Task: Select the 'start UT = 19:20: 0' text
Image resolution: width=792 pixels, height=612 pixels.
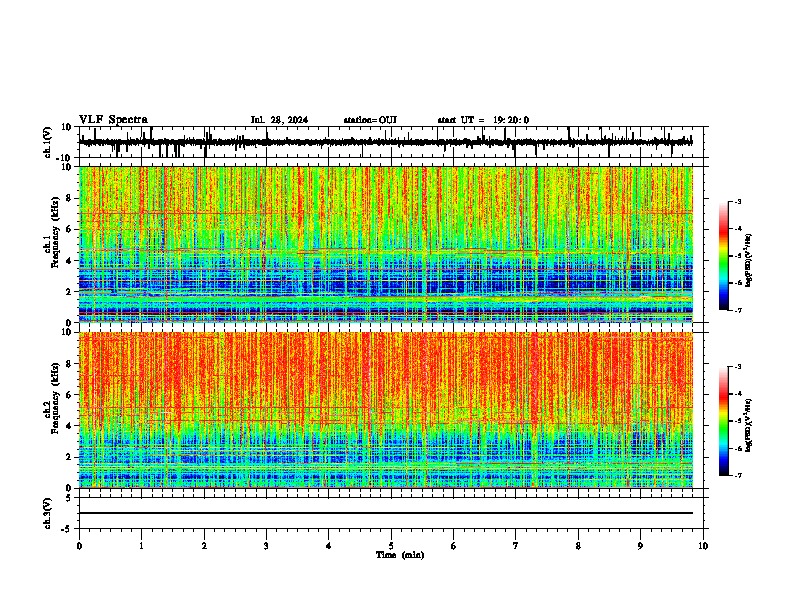Action: point(483,120)
